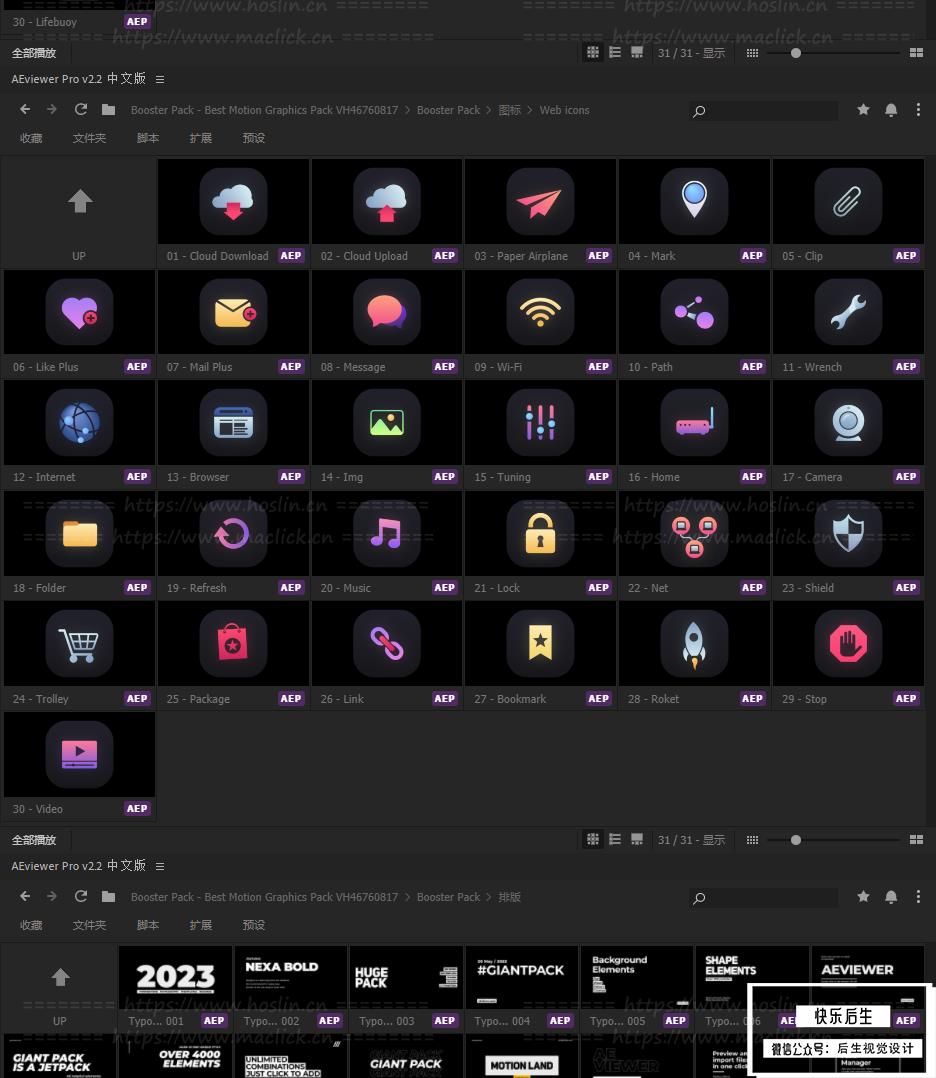Toggle grid thumbnail view above Web icons panel
936x1078 pixels.
[x=593, y=52]
